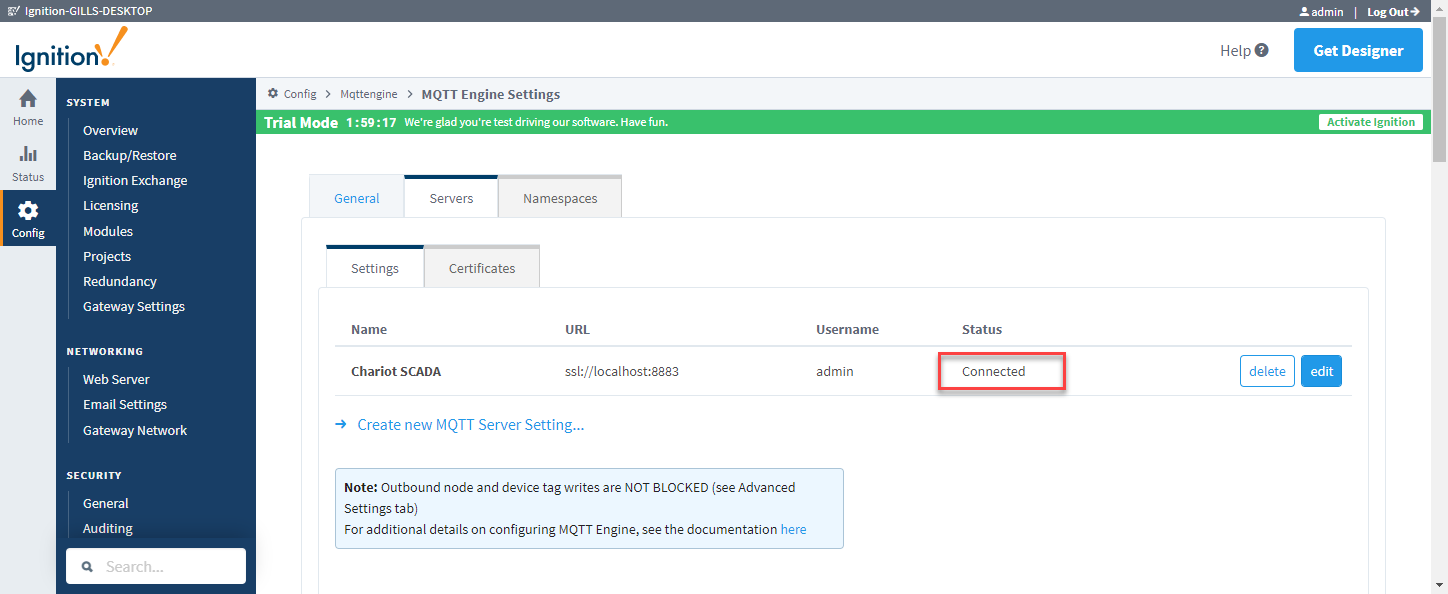
Task: Open Ignition Exchange in sidebar
Action: click(x=135, y=180)
